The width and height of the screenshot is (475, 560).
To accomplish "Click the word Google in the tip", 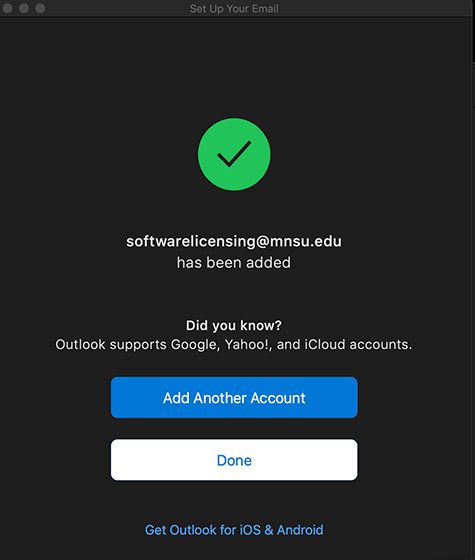I will coord(195,345).
